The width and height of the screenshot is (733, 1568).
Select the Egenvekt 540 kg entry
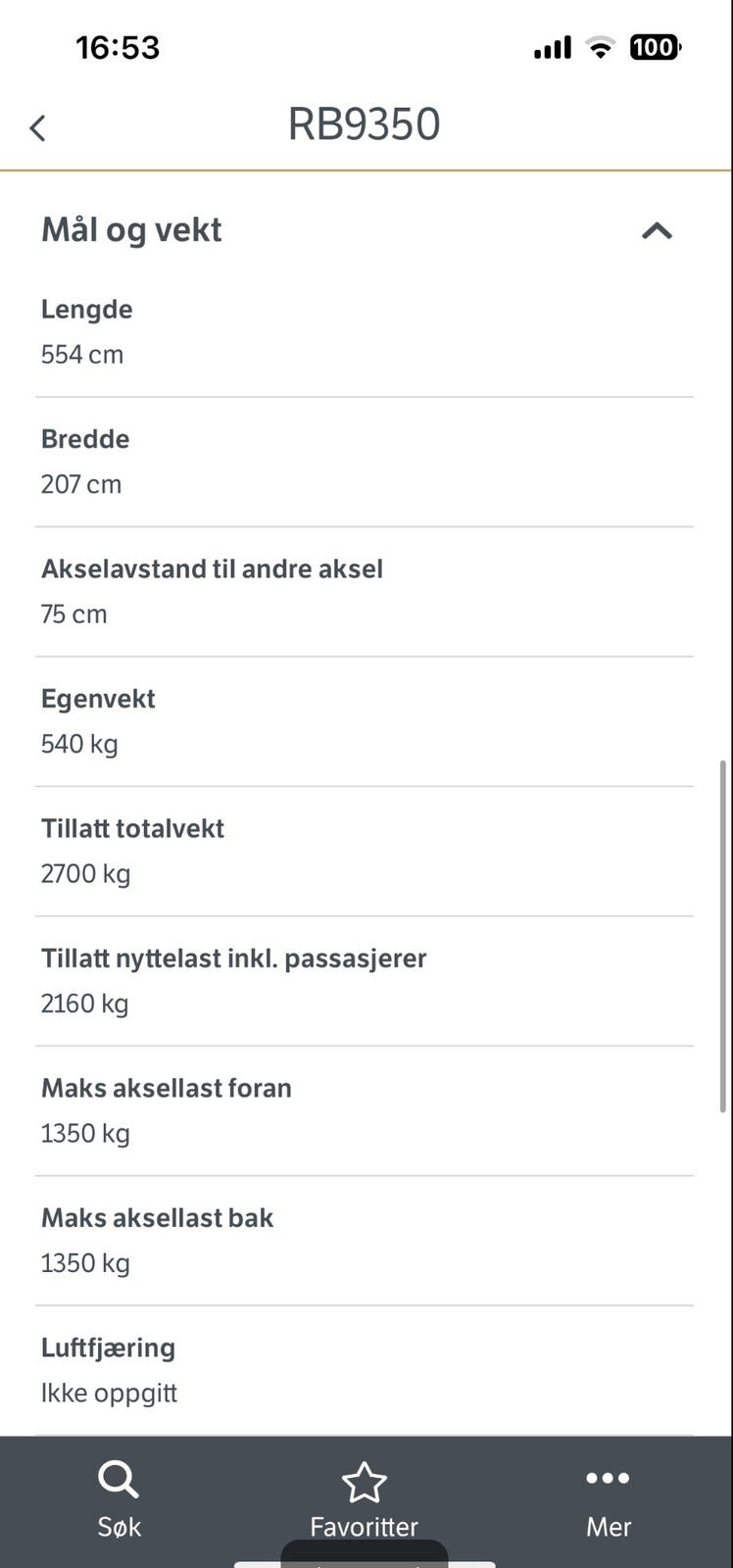364,721
